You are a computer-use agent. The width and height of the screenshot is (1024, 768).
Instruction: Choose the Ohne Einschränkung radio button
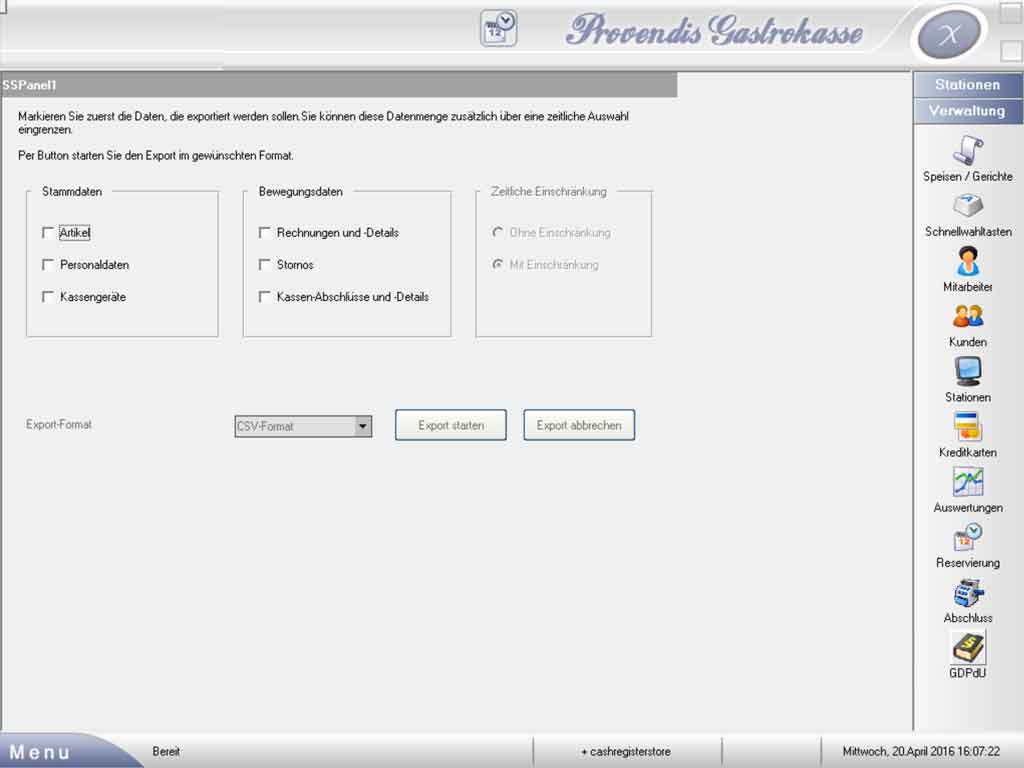[x=498, y=232]
